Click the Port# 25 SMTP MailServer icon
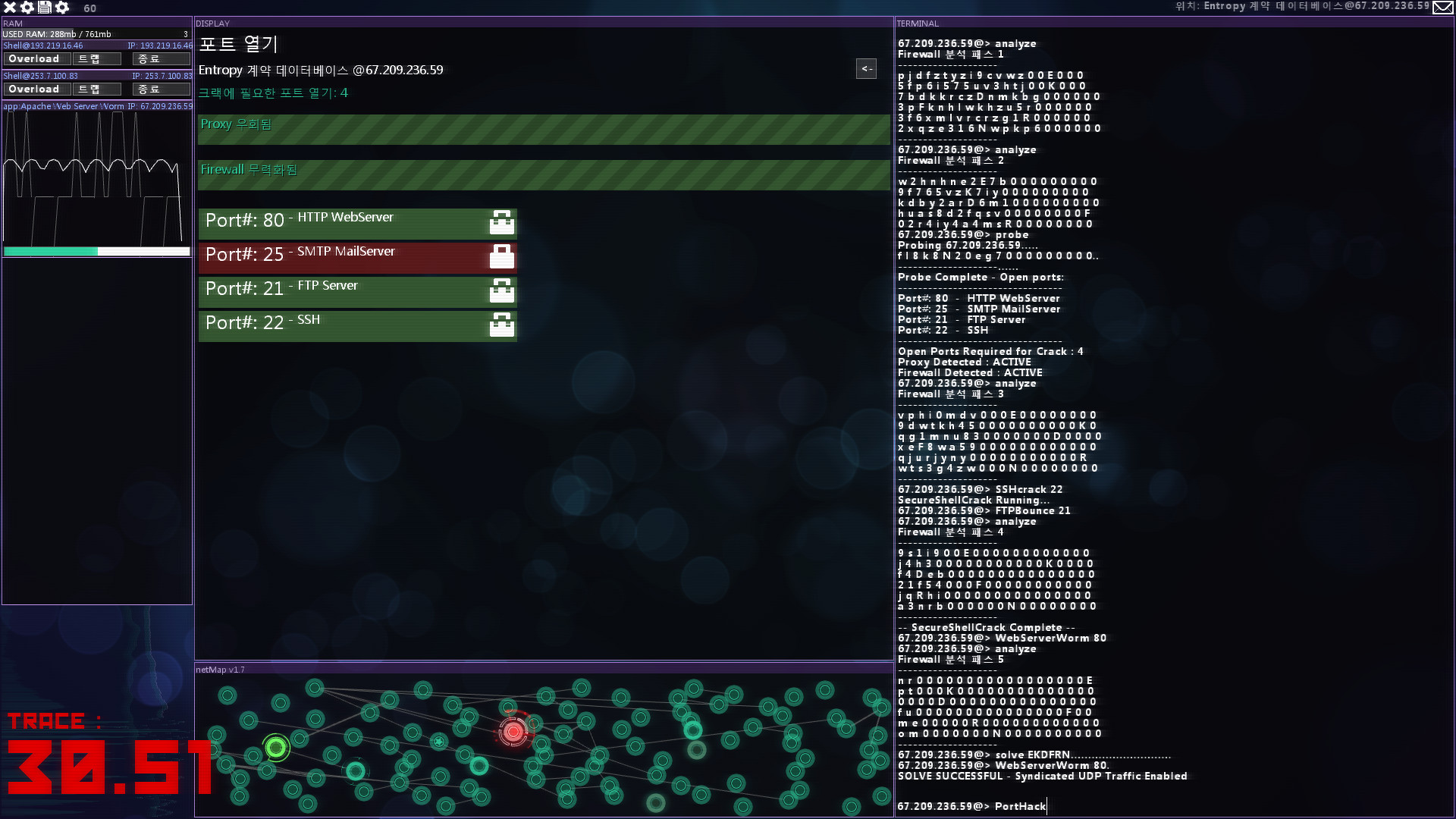 502,255
